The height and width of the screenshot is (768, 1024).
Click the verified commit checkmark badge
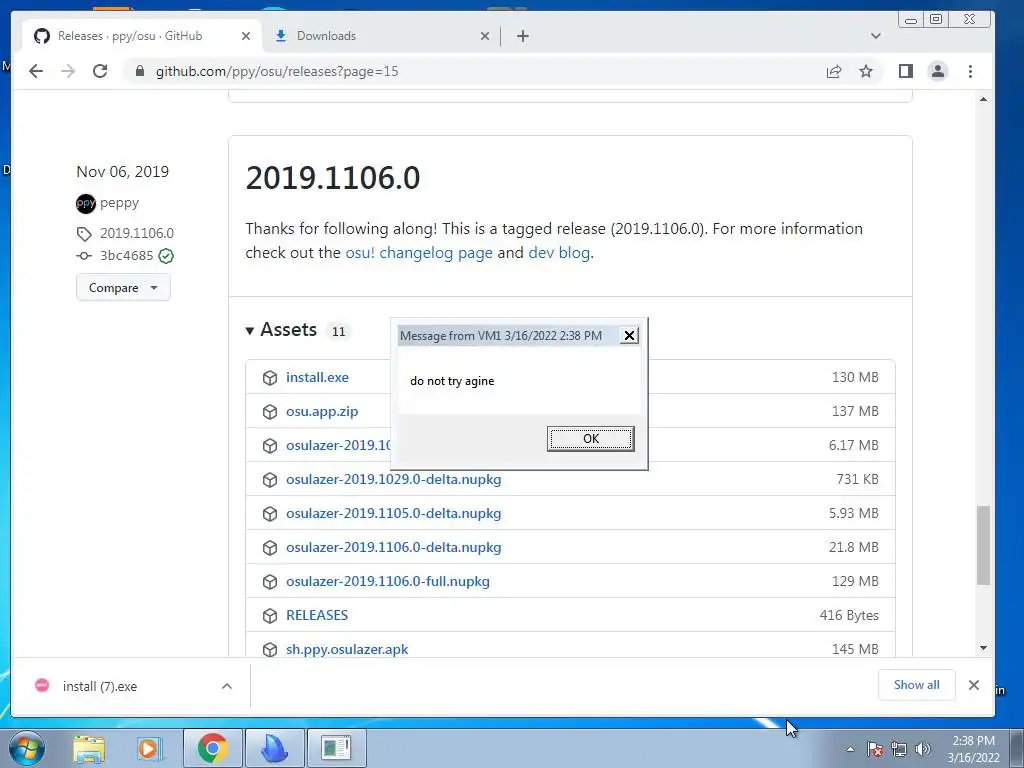(x=167, y=256)
